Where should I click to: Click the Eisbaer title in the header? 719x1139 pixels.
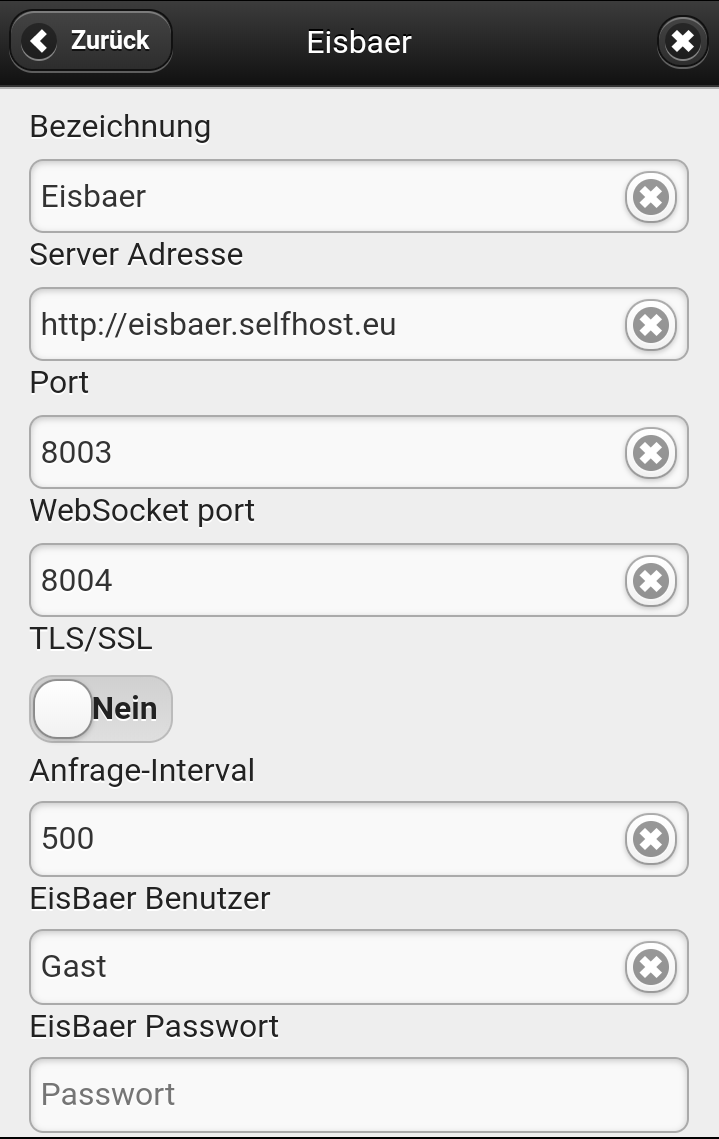[359, 42]
